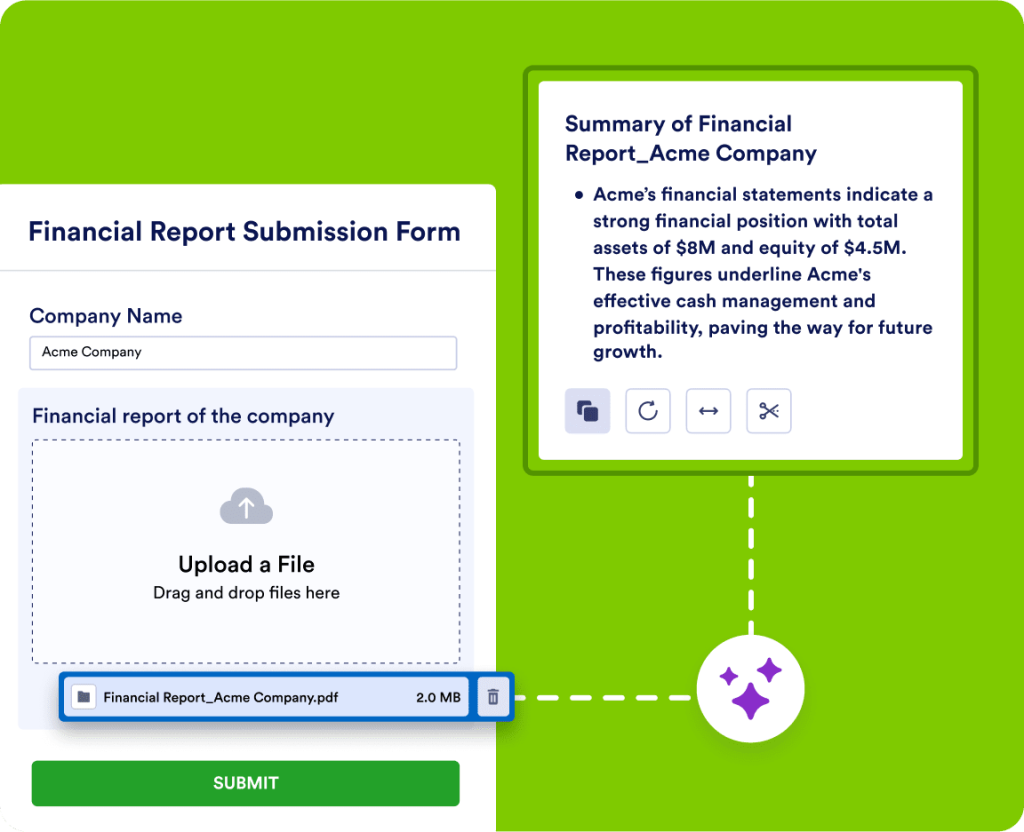
Task: Click the cloud upload arrow icon
Action: coord(246,507)
